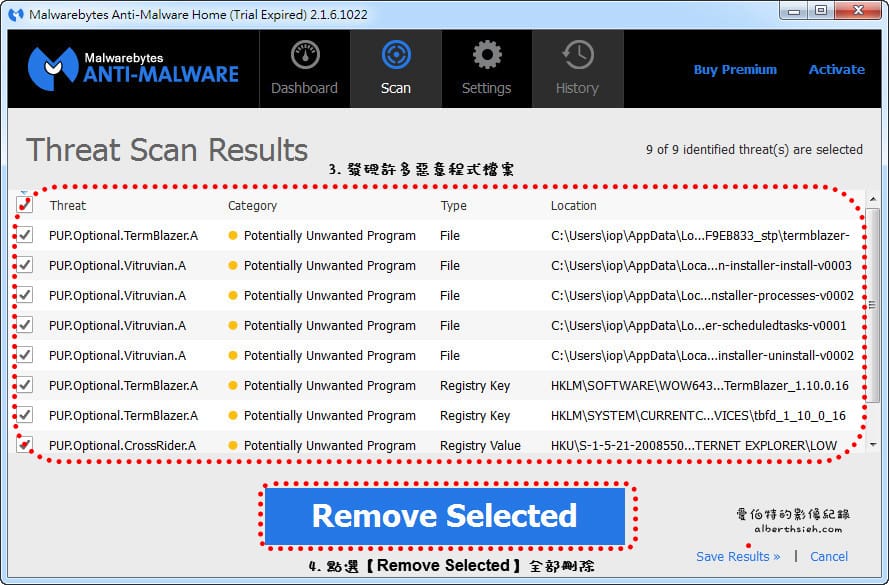Select location ending nstaller-processes-v0002
Image resolution: width=889 pixels, height=585 pixels.
[x=702, y=295]
